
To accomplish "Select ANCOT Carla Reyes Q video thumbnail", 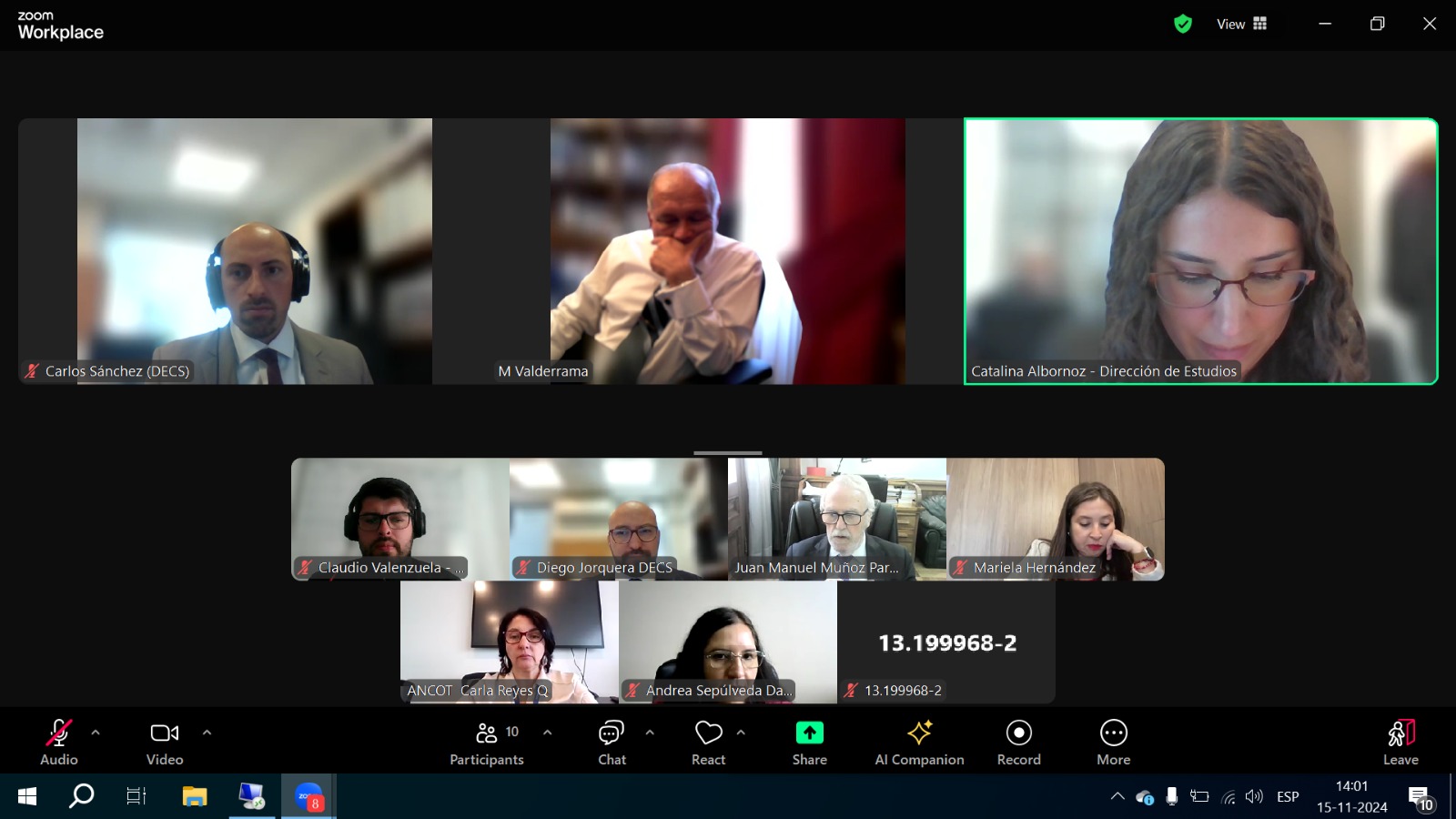I will click(510, 642).
